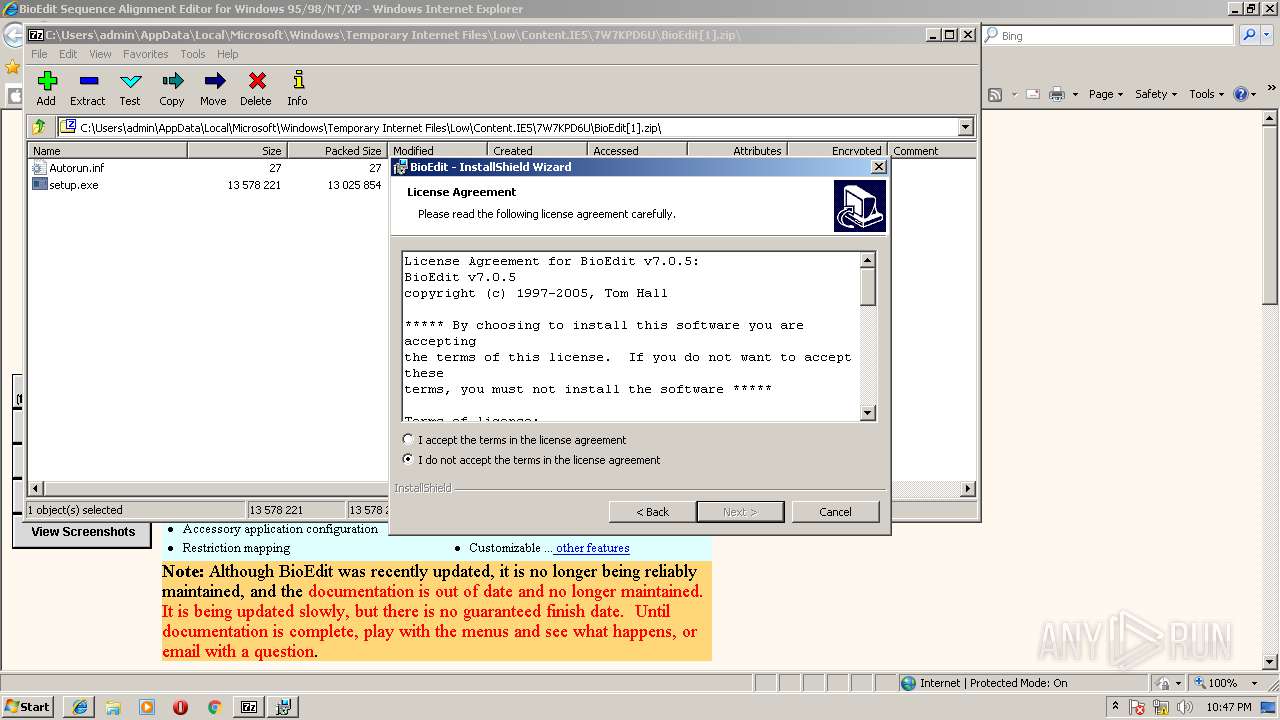Click the Test icon in 7-Zip toolbar

tap(130, 88)
